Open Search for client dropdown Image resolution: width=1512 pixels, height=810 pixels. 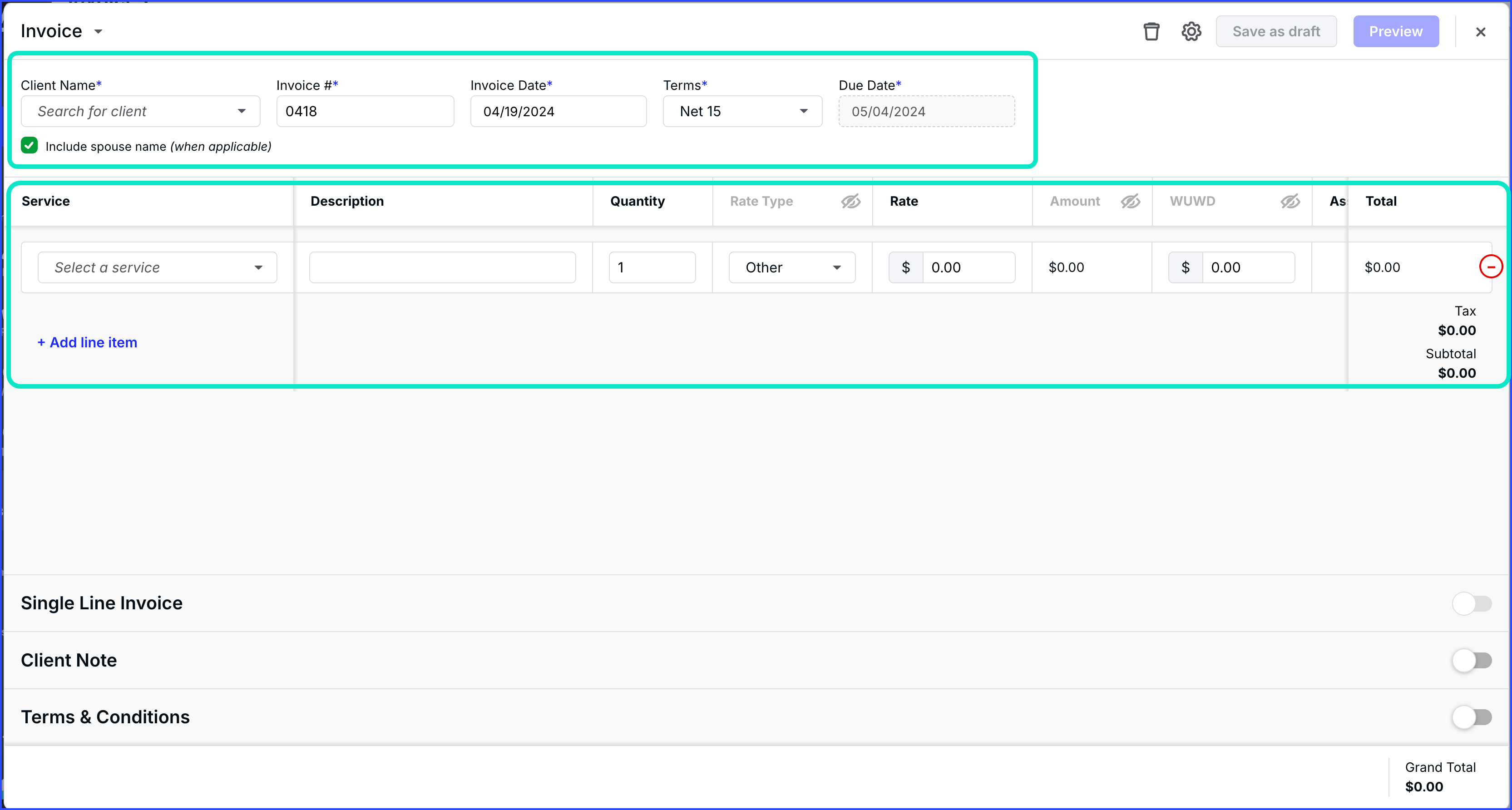click(141, 112)
